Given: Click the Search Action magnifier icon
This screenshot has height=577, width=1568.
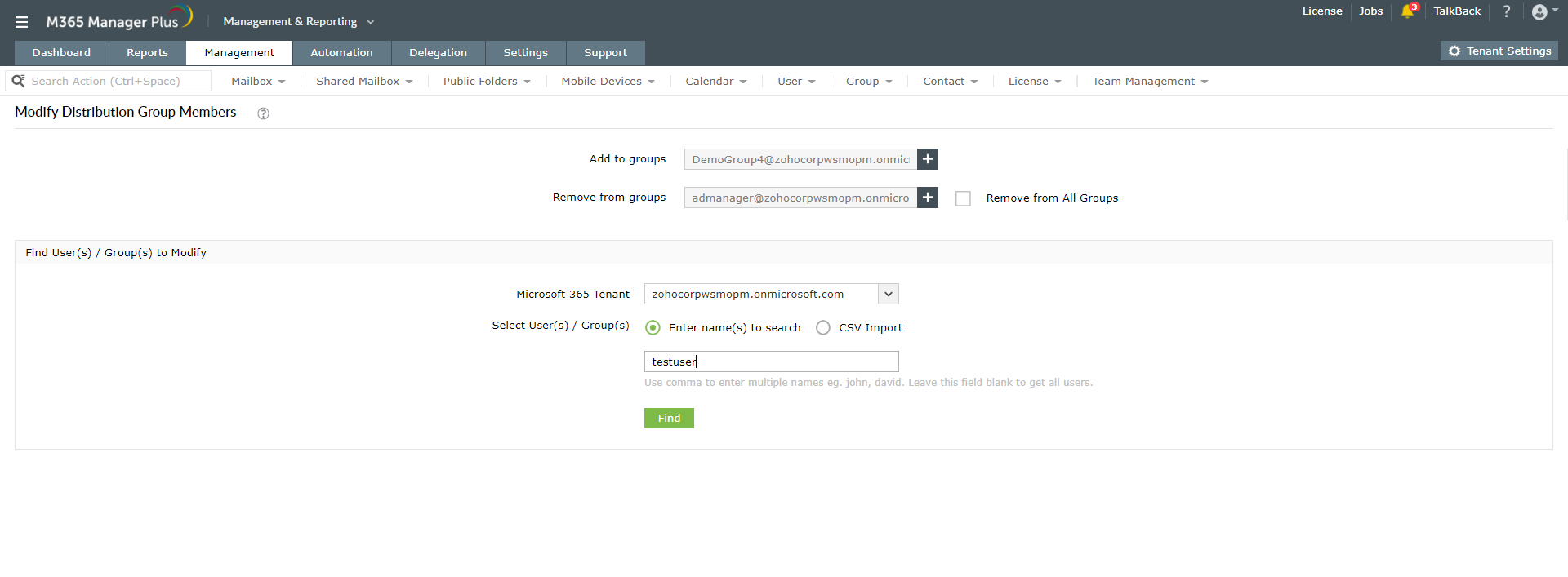Looking at the screenshot, I should [19, 81].
